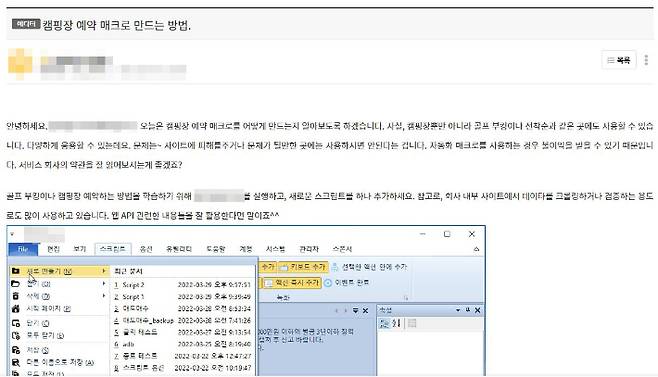Screen dimensions: 658x377
Task: Open the 시스템 ribbon tab
Action: tap(275, 249)
